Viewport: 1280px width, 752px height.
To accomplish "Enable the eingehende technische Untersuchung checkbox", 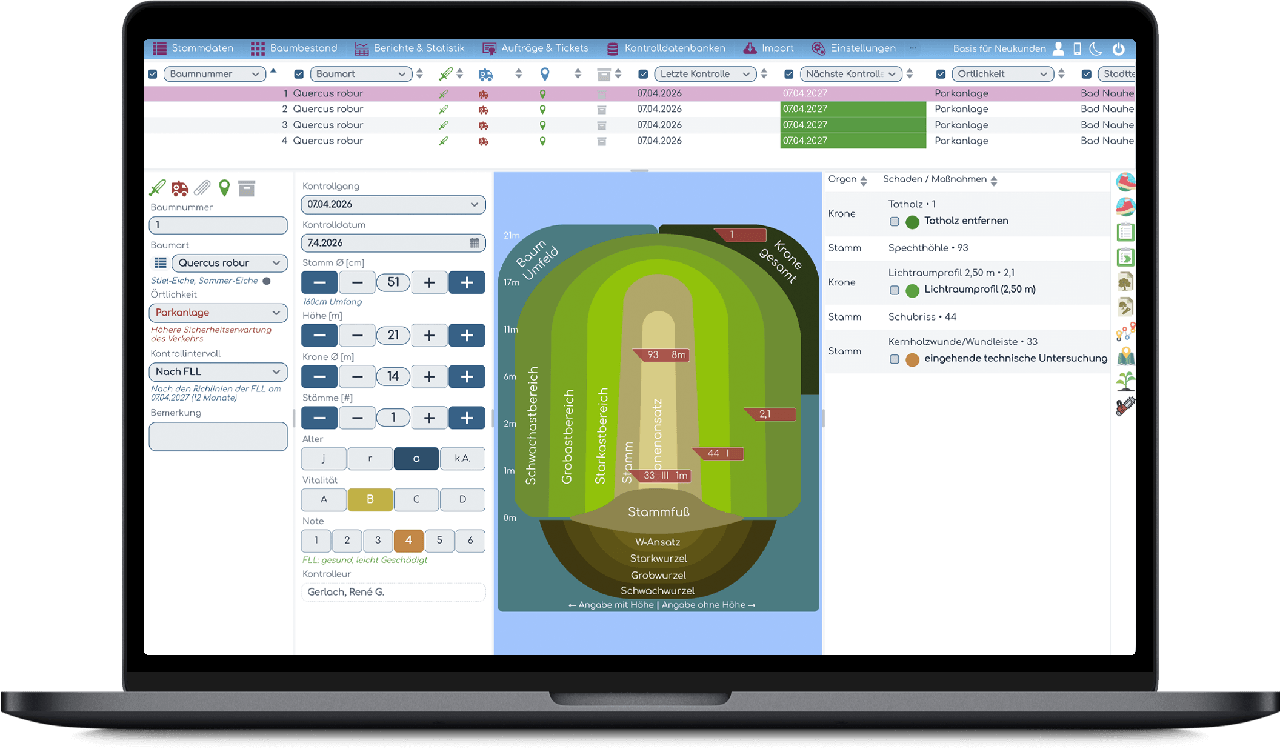I will 895,359.
